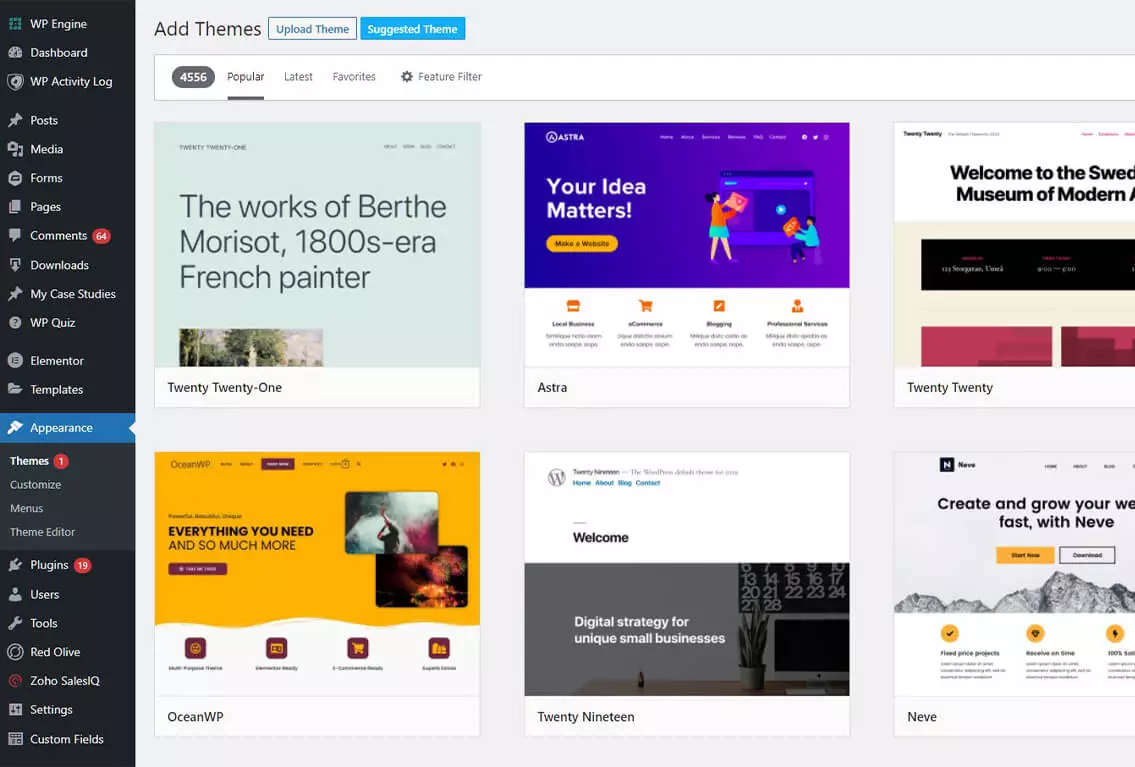1135x767 pixels.
Task: Click the Appearance paintbrush icon
Action: (15, 428)
